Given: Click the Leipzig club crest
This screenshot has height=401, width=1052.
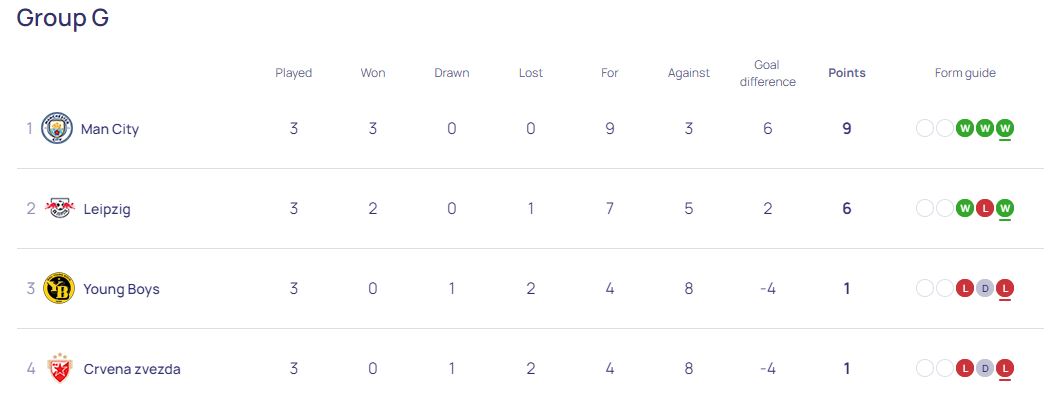Looking at the screenshot, I should pos(60,209).
